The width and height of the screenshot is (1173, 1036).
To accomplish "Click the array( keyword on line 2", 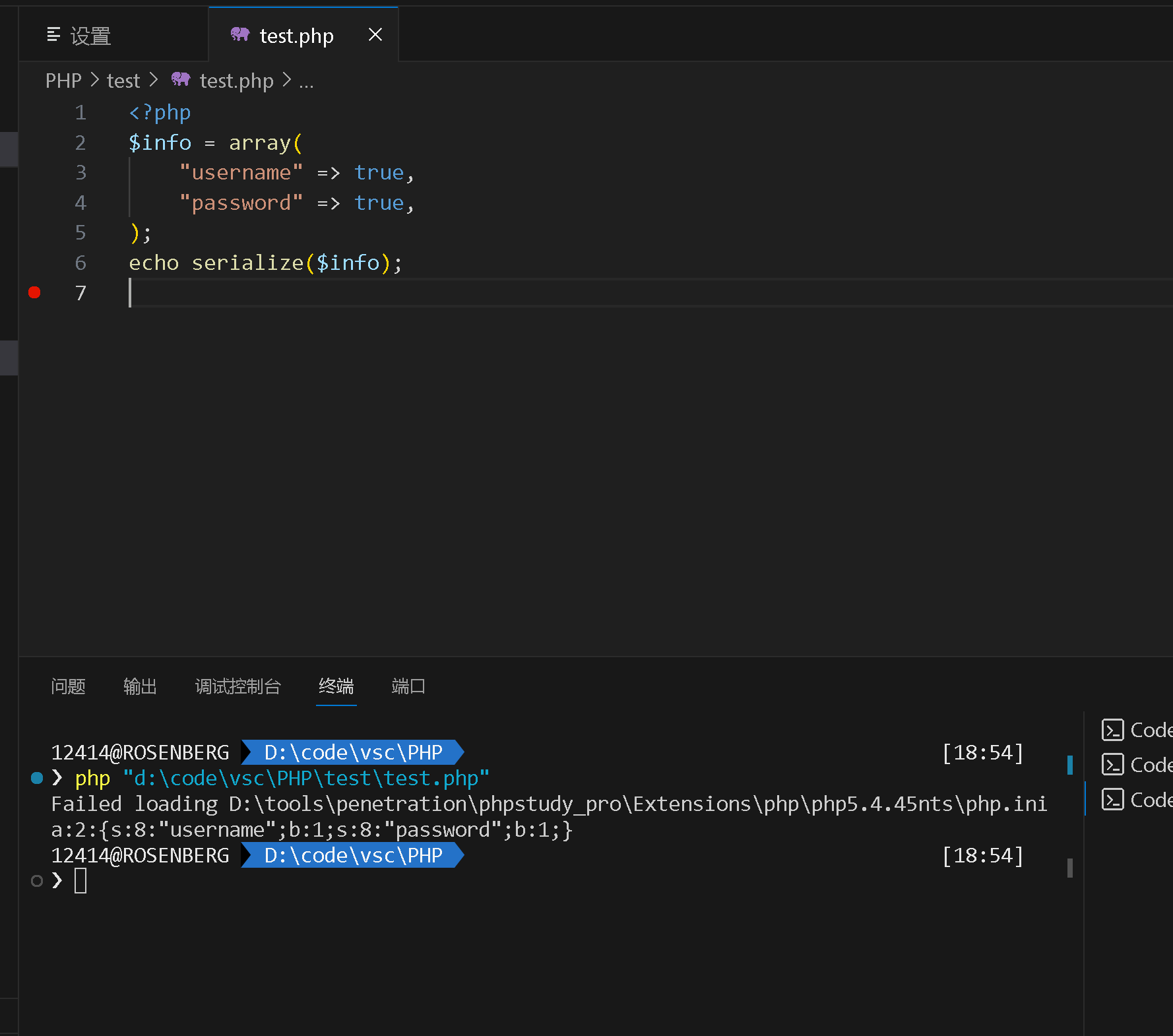I will 265,143.
